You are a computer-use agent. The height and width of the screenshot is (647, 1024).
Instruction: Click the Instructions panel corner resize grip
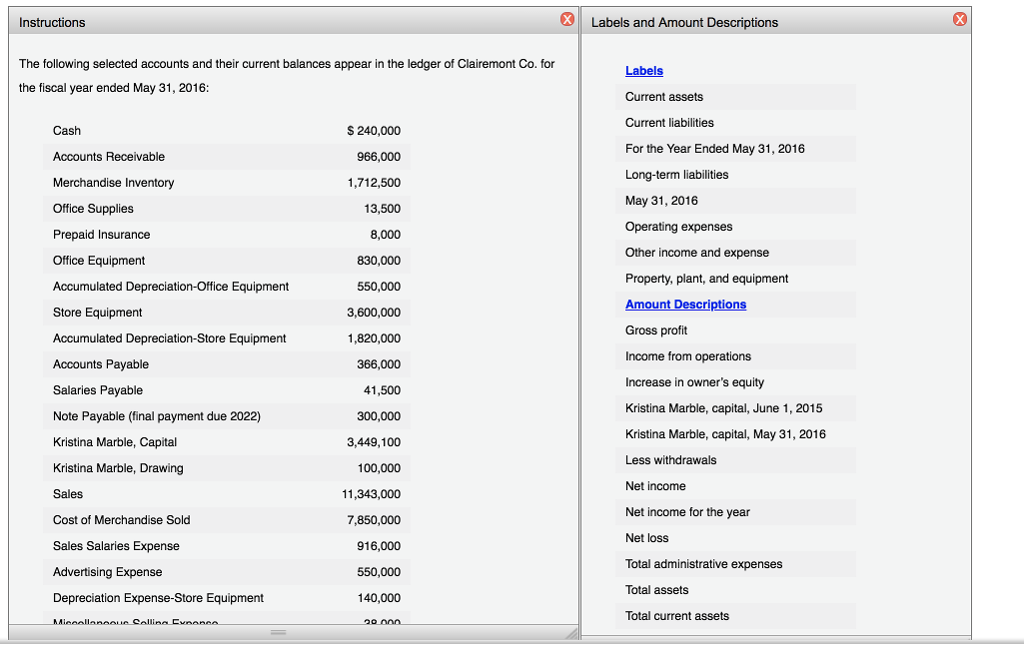pos(571,633)
